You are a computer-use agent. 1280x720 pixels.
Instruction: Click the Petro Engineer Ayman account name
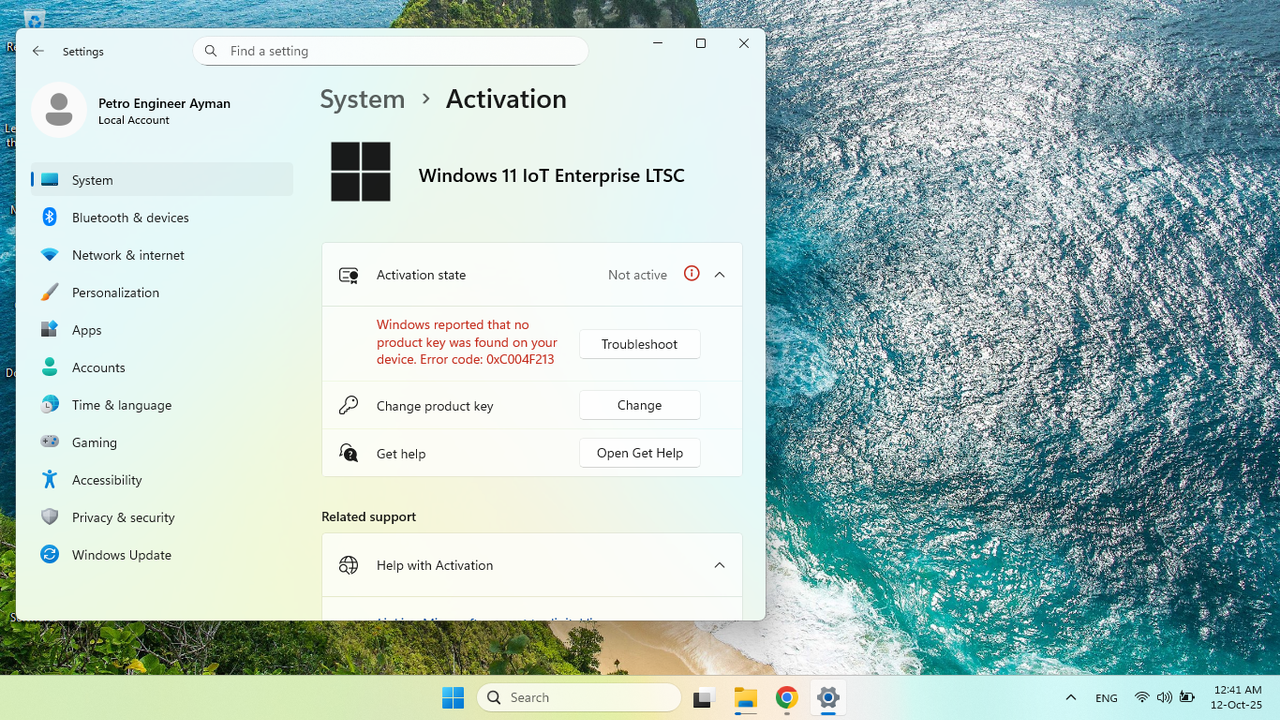(164, 103)
